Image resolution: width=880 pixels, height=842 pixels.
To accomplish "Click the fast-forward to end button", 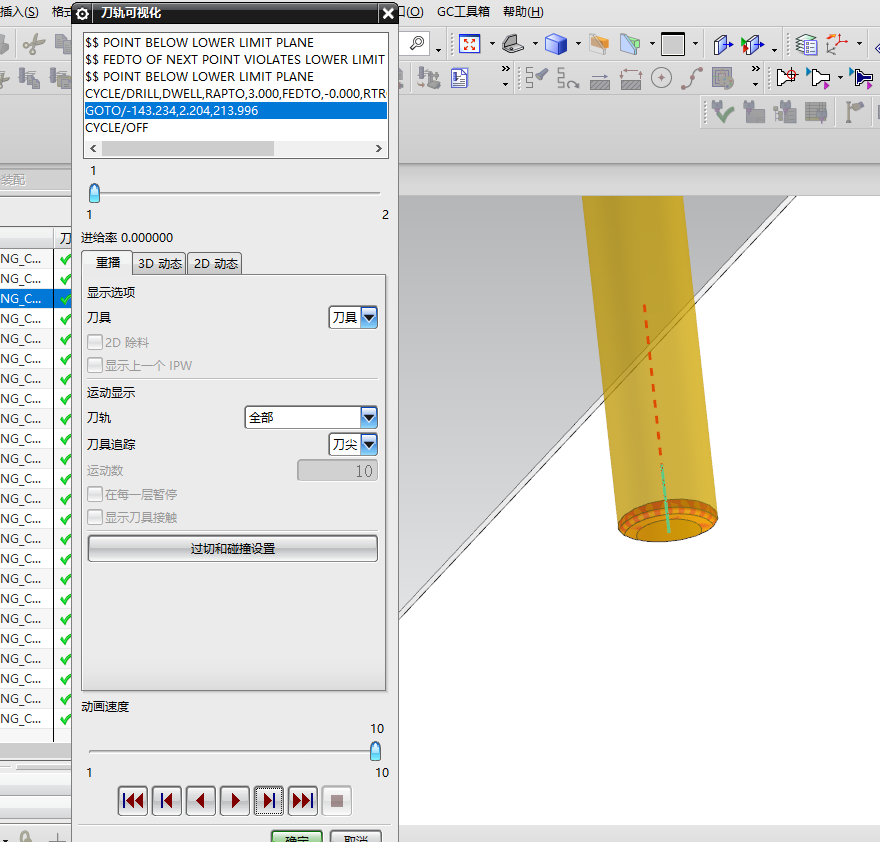I will [302, 800].
